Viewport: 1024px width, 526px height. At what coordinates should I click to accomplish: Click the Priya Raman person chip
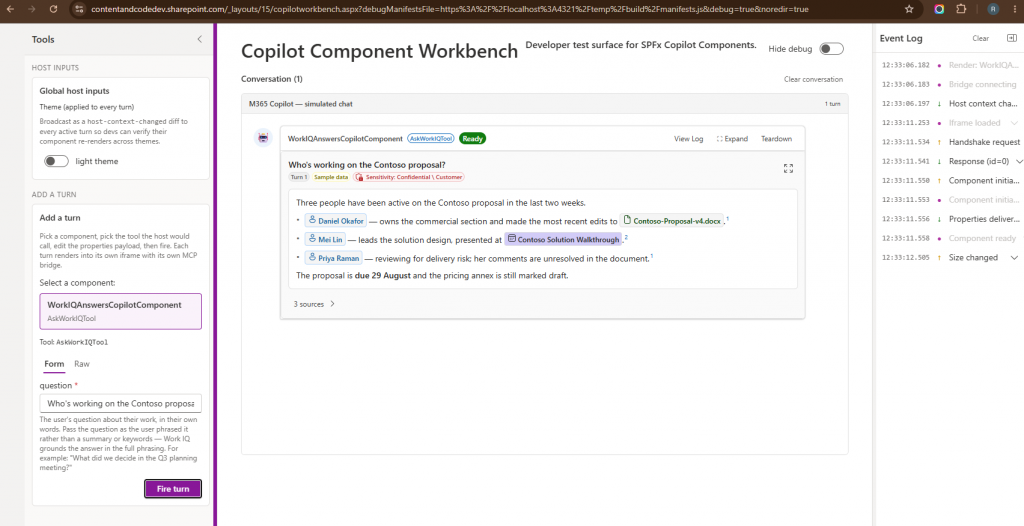click(333, 258)
